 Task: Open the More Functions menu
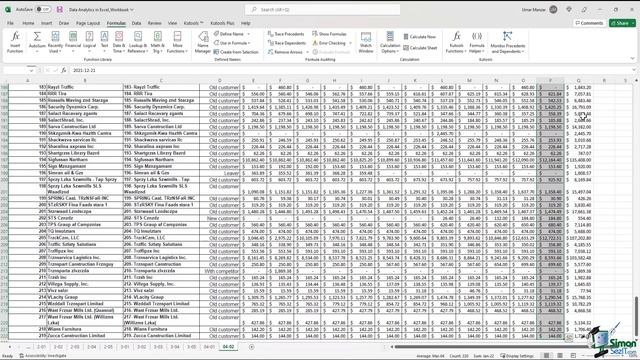tap(177, 42)
